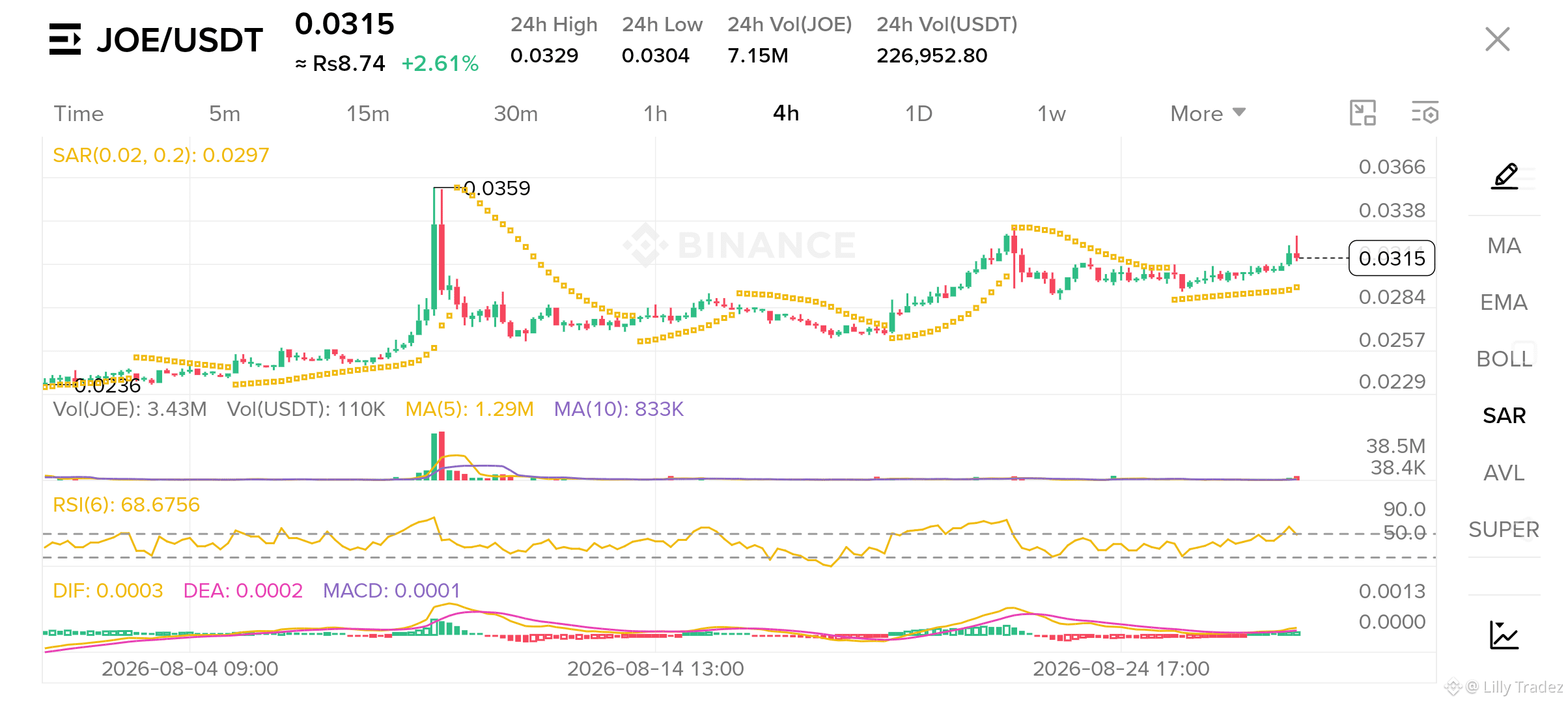Shrink the chart with the minimize icon

click(1362, 113)
